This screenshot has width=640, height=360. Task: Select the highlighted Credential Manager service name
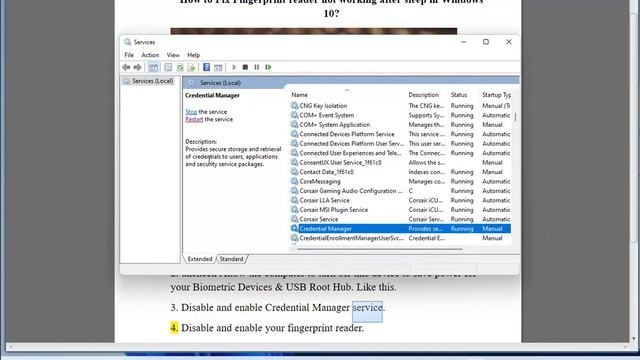point(325,229)
